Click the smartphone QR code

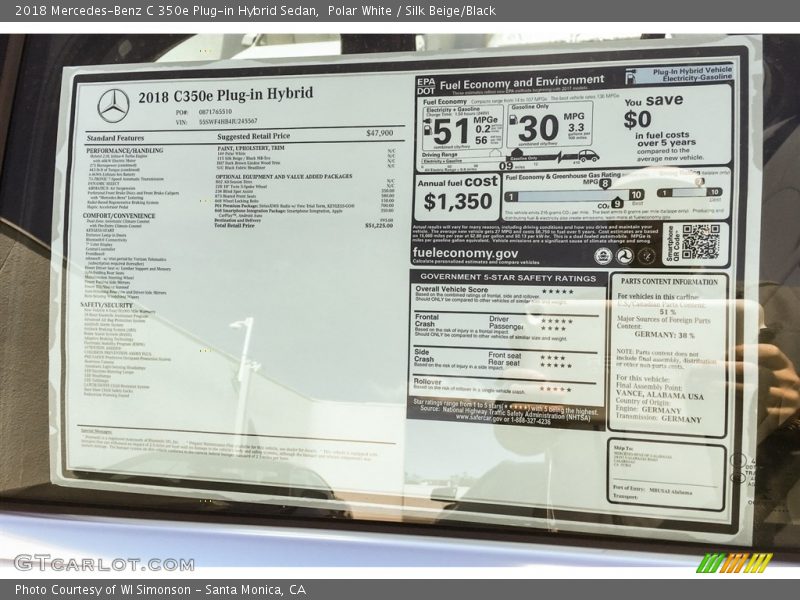[x=701, y=242]
